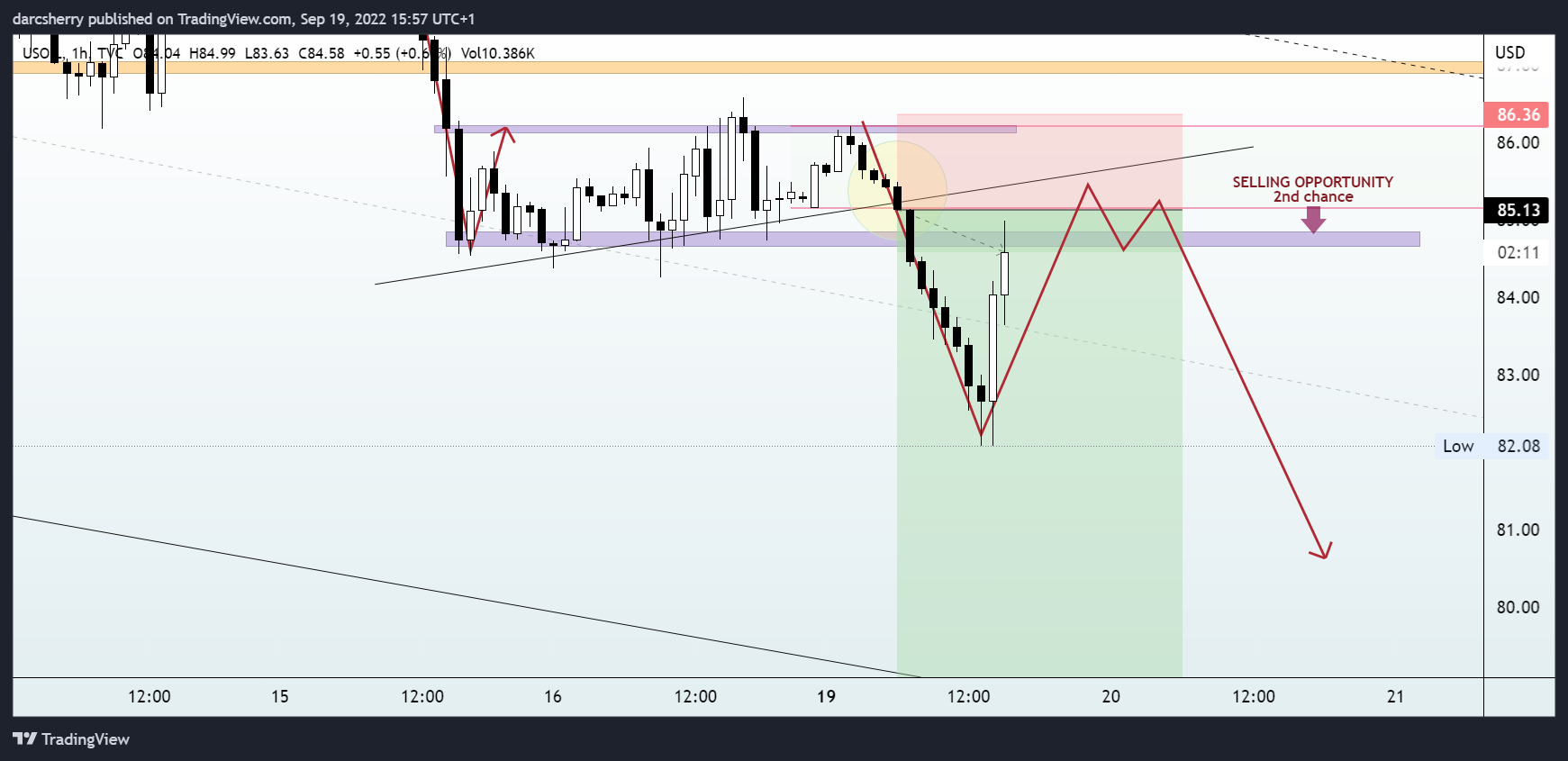Click the 84.00 price axis value
Screen dimensions: 1568x761
click(x=1518, y=297)
